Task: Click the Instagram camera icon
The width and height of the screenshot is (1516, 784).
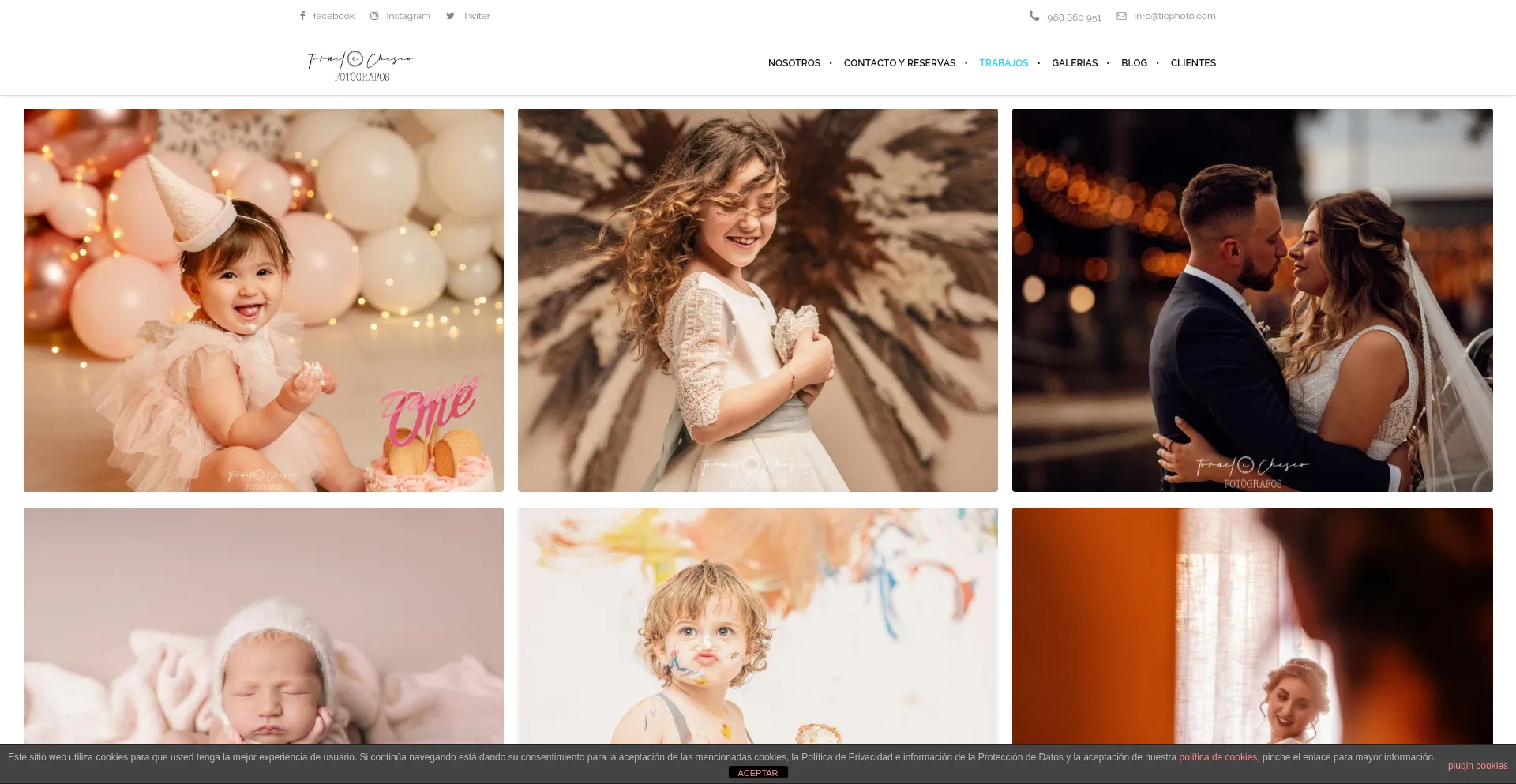Action: pyautogui.click(x=374, y=15)
